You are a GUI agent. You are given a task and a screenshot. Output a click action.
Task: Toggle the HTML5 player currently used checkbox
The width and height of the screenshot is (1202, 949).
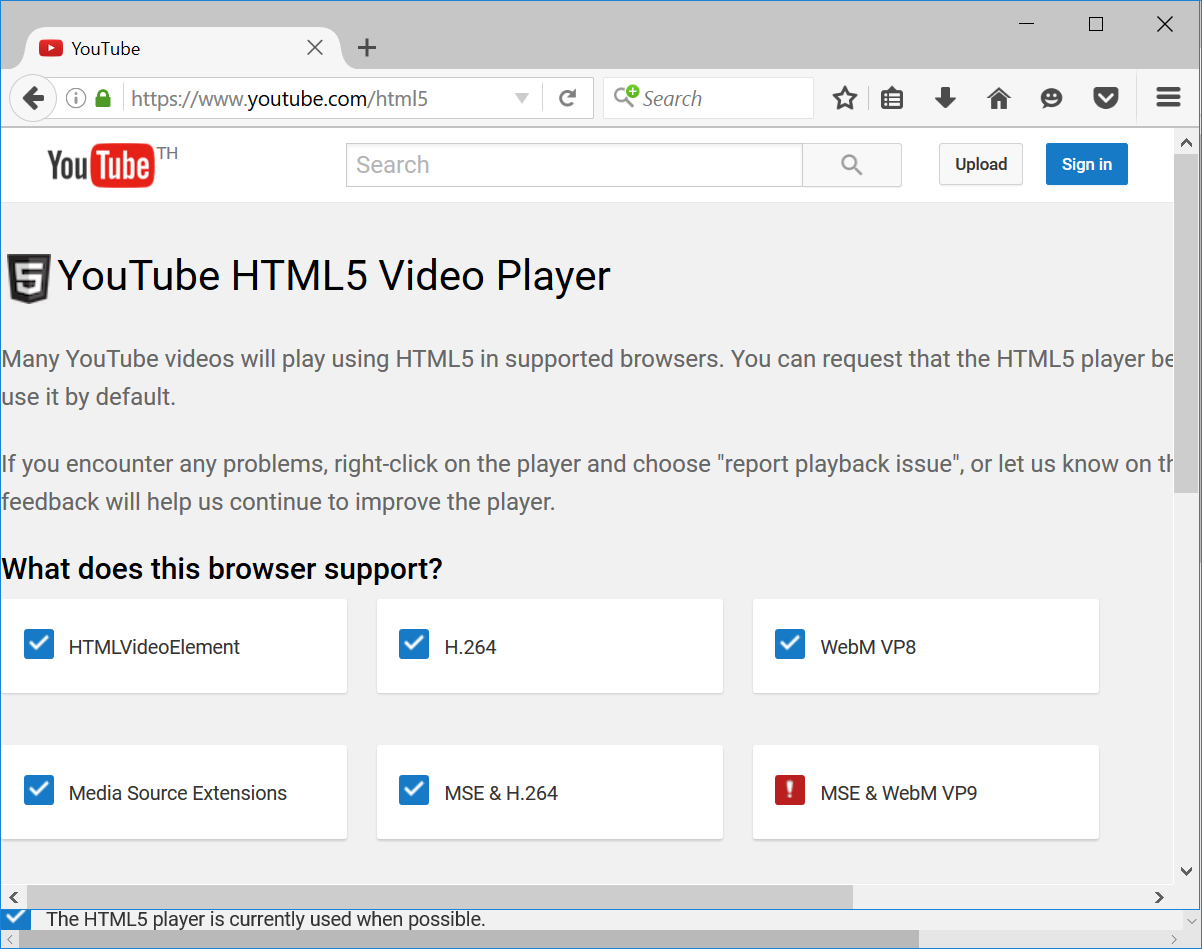[17, 917]
